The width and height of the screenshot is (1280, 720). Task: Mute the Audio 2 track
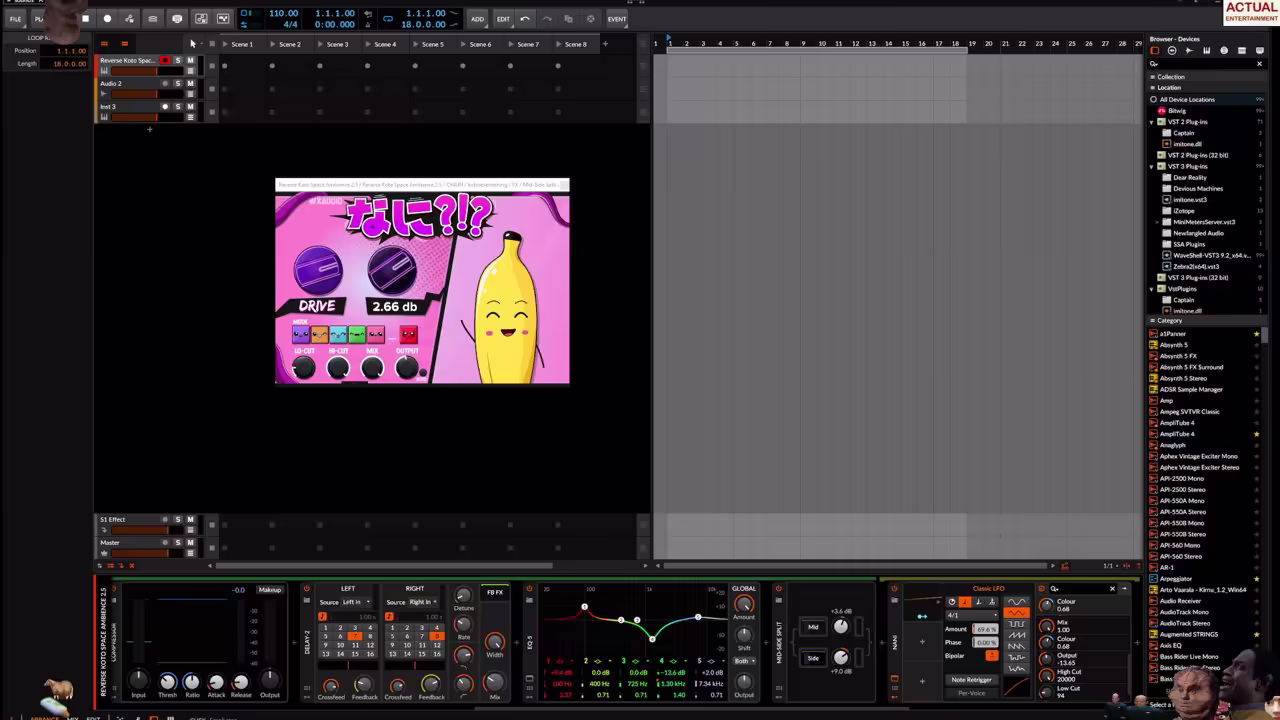(190, 84)
